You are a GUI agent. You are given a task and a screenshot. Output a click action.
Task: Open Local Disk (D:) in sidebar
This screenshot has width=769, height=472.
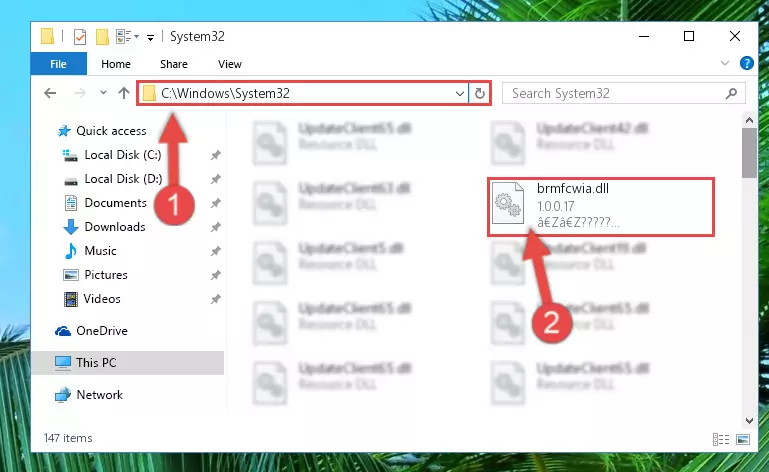[123, 179]
